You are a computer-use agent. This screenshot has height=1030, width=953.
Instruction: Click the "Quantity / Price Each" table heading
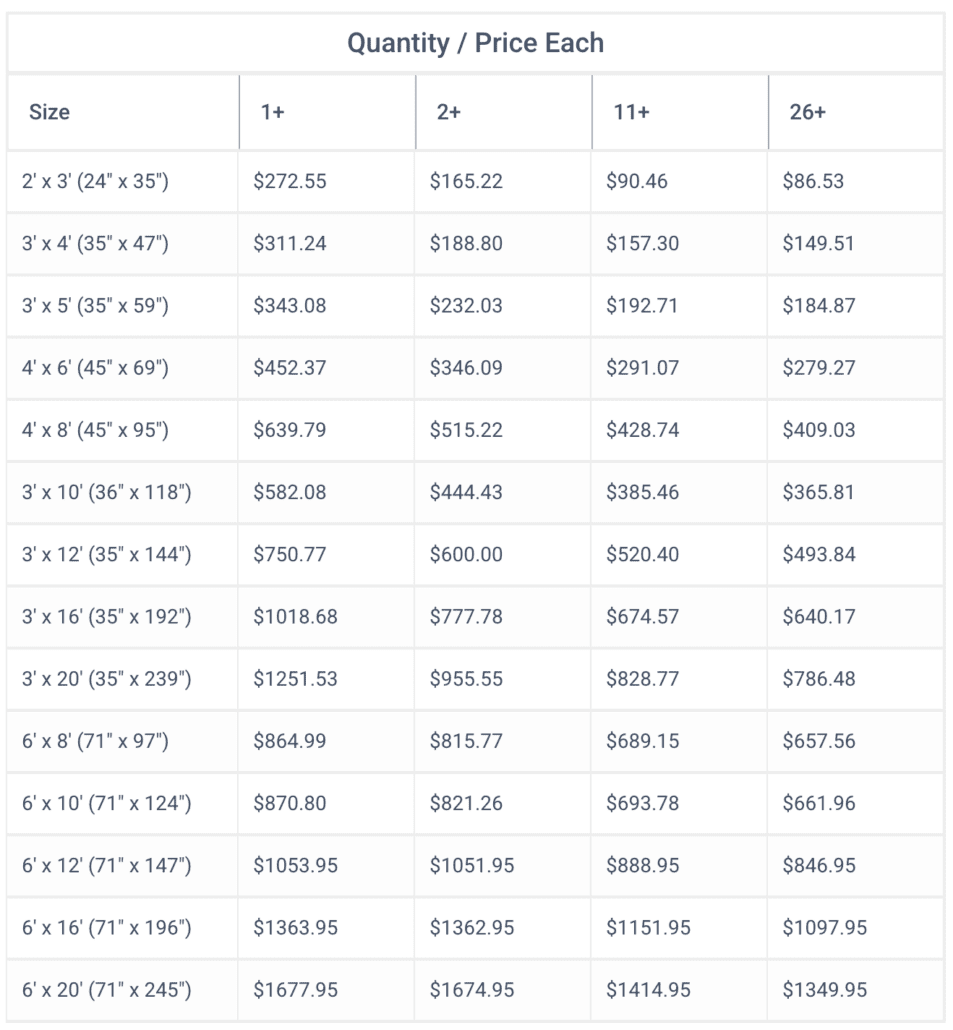point(475,44)
